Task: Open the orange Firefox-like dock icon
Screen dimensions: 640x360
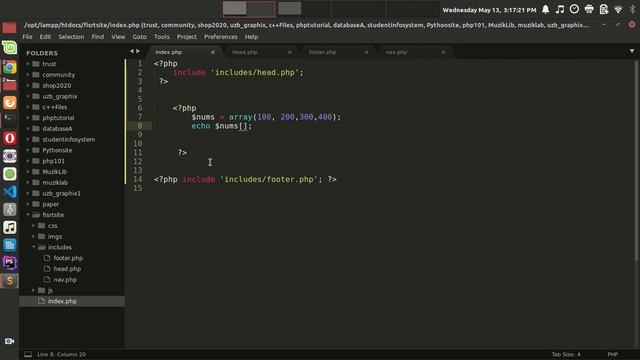Action: [9, 102]
